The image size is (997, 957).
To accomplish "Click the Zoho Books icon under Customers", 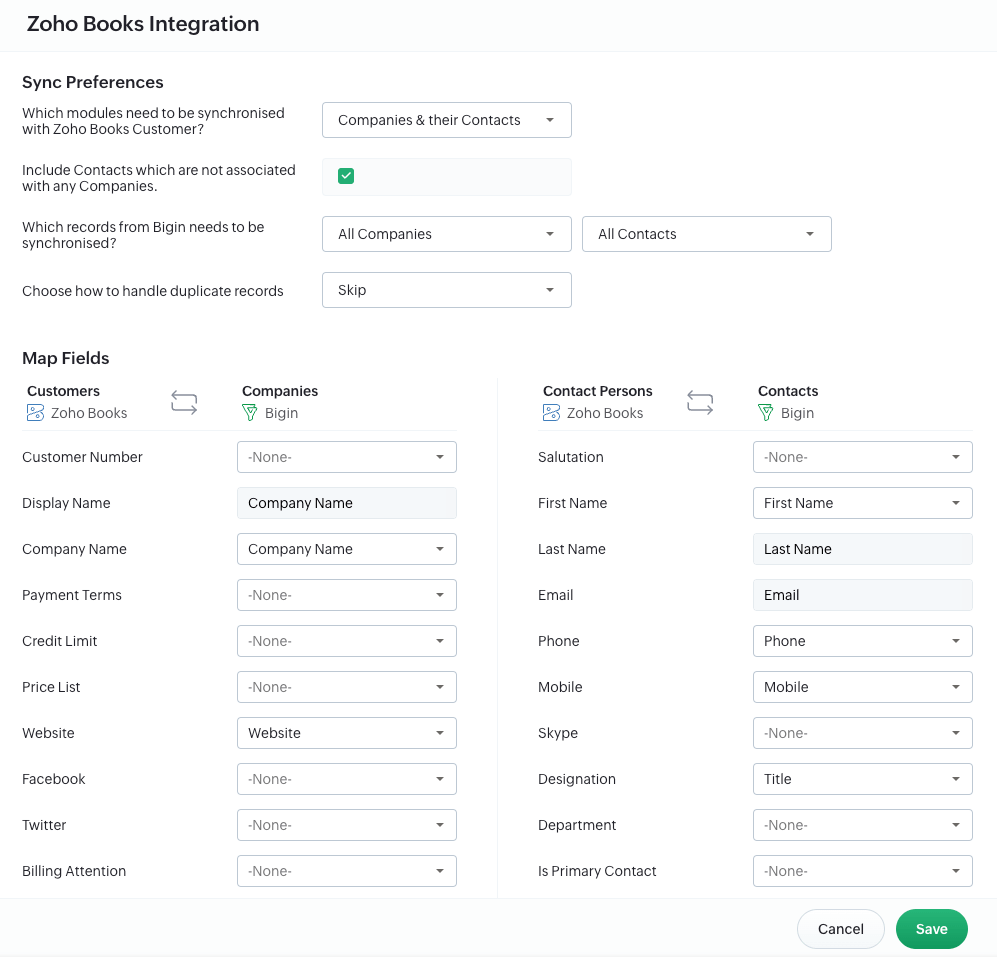I will tap(35, 413).
